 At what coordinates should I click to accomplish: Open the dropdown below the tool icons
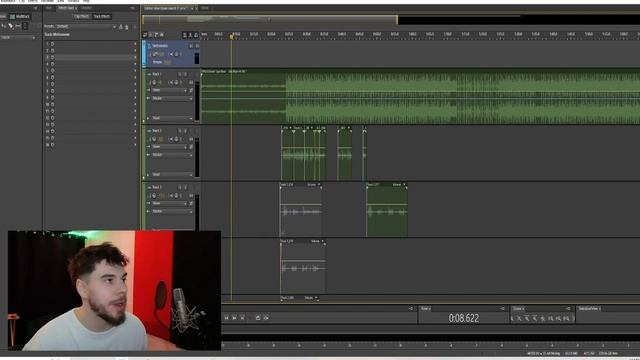[x=18, y=37]
